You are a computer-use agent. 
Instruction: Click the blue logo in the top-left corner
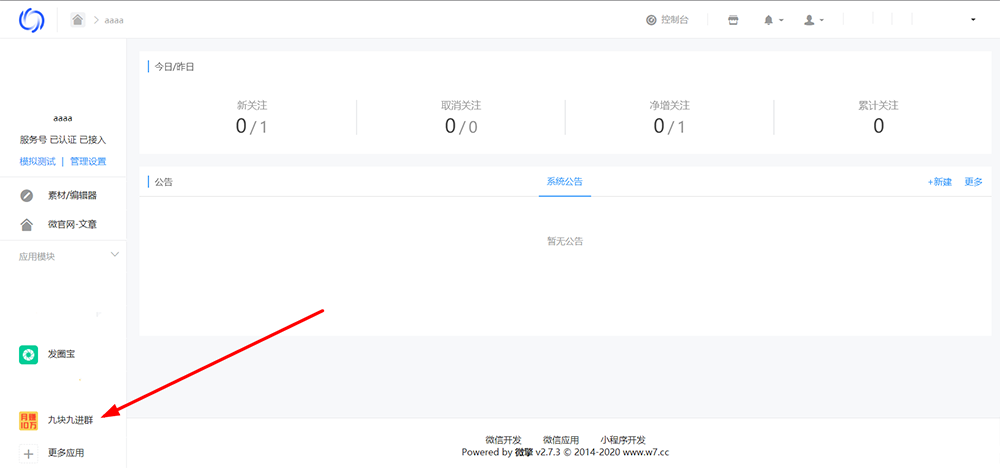pos(32,19)
